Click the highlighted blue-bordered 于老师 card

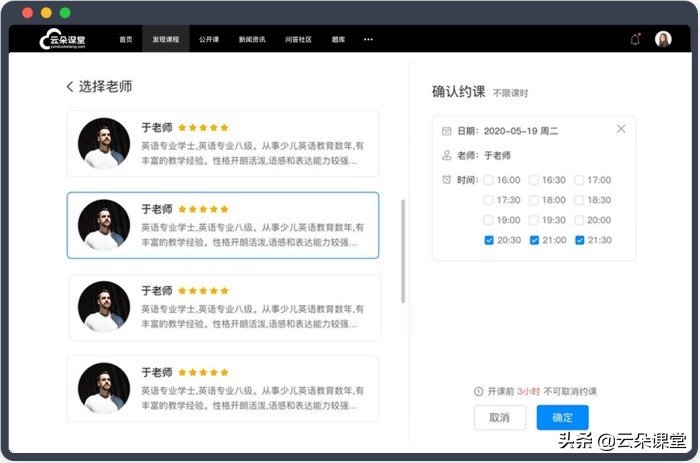(223, 225)
